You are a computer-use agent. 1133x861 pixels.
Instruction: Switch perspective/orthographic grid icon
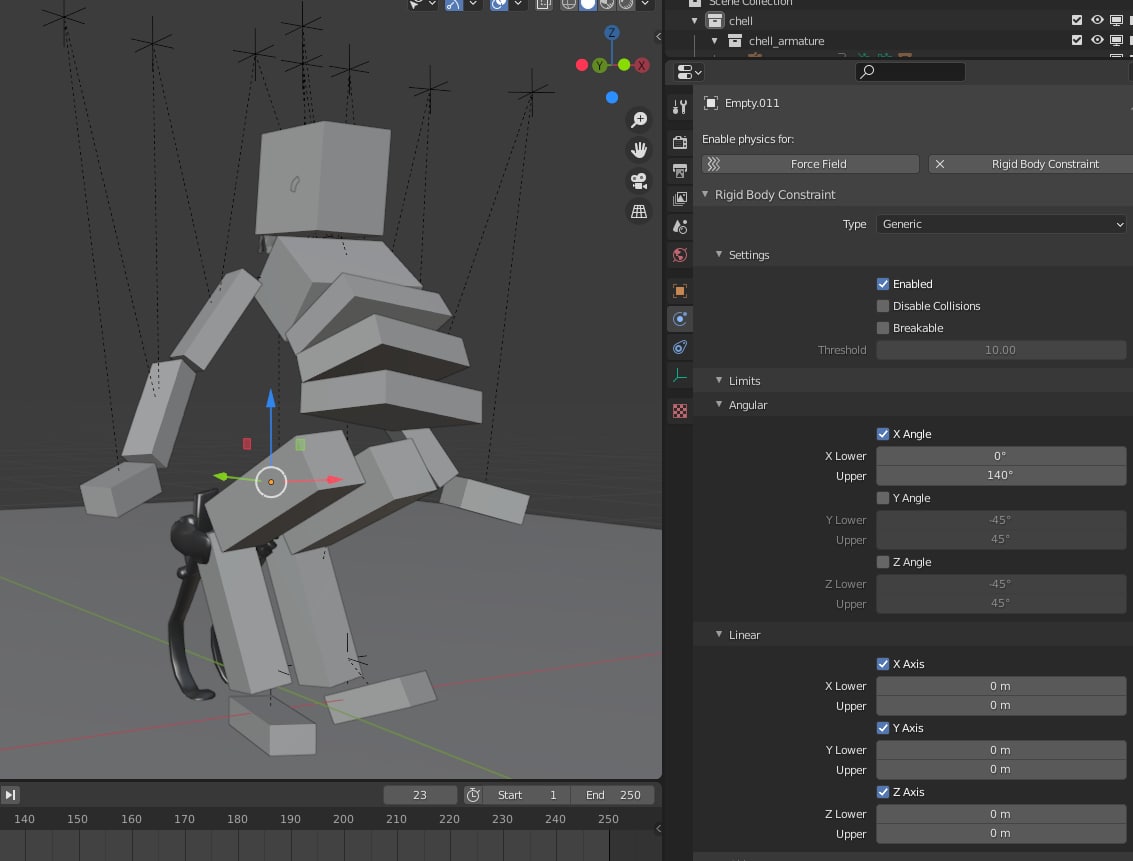click(x=639, y=211)
